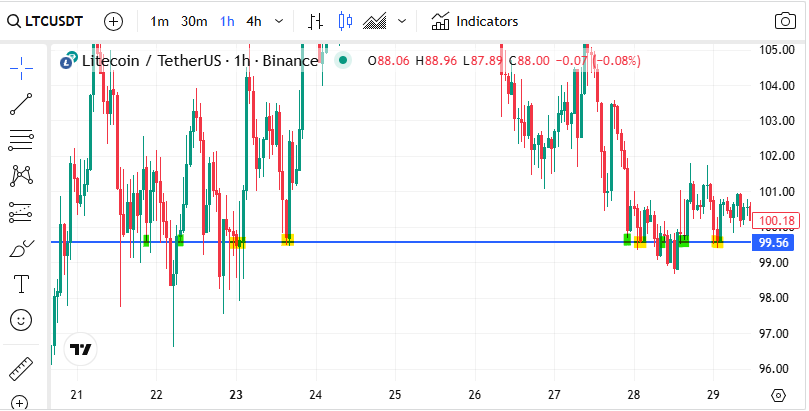809x411 pixels.
Task: Select the brush drawing tool
Action: point(21,248)
